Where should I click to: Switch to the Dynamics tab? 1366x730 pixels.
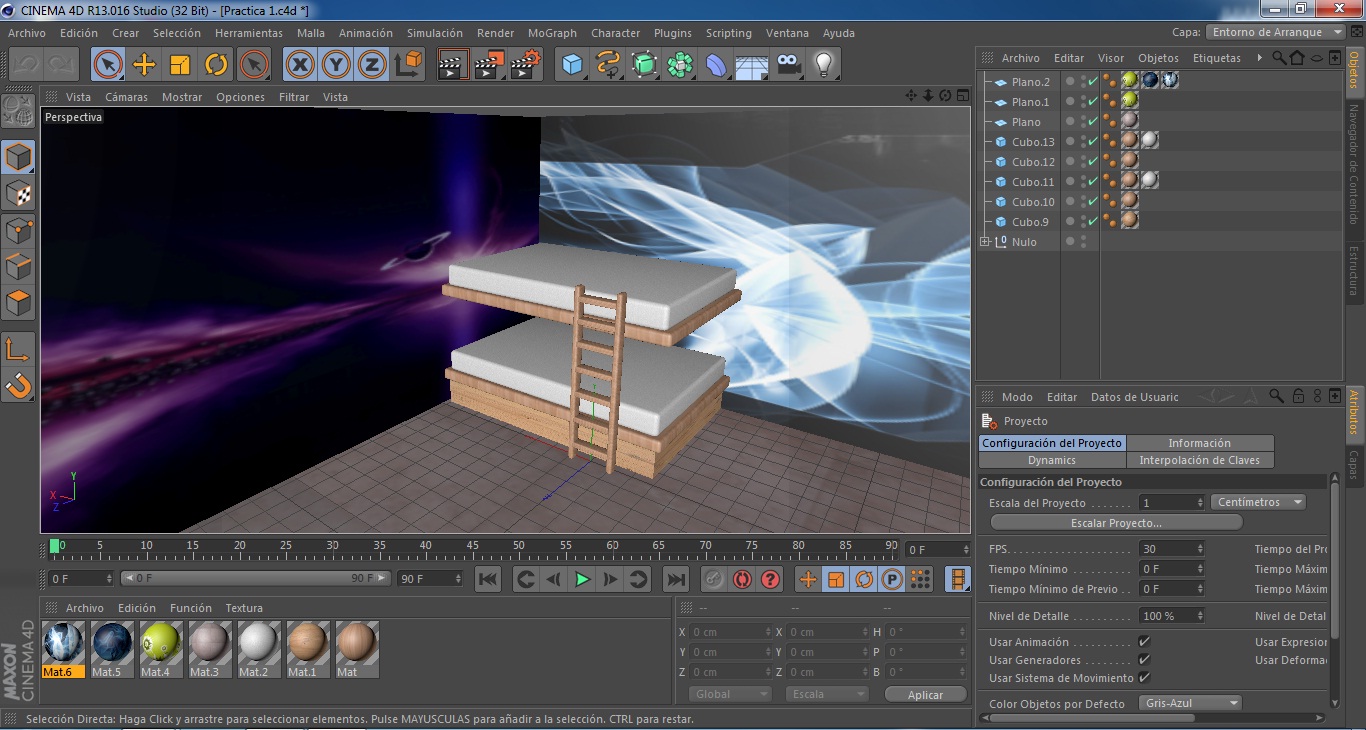tap(1052, 460)
